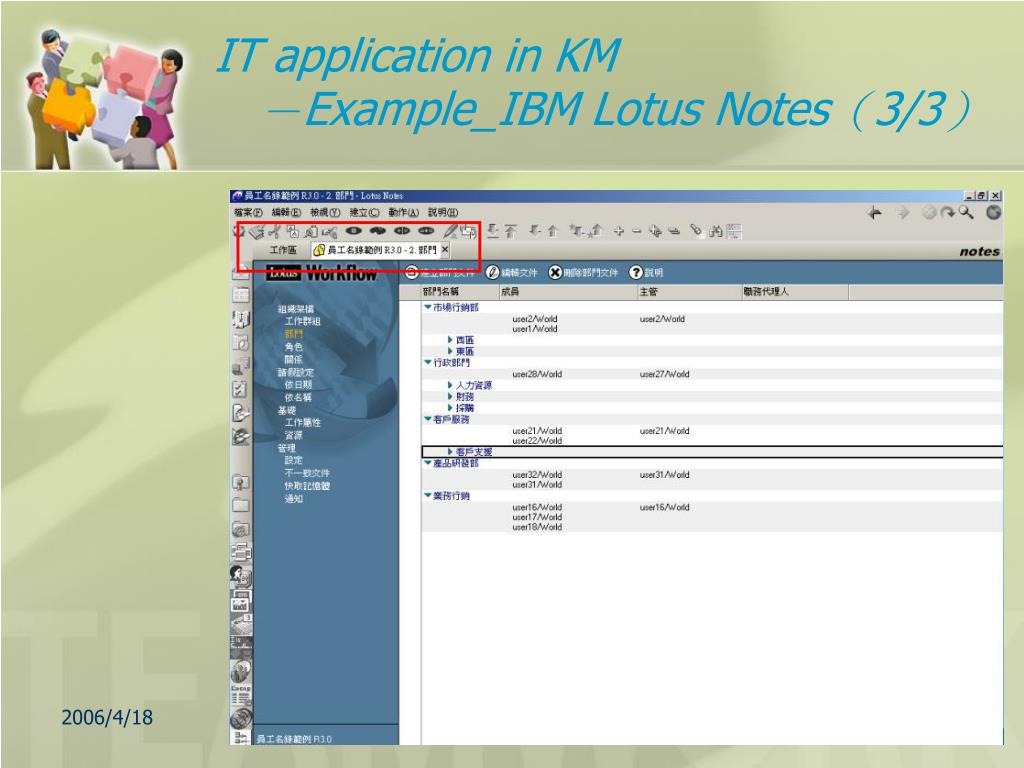1024x768 pixels.
Task: Click the 編輯文件 action button
Action: pos(512,272)
